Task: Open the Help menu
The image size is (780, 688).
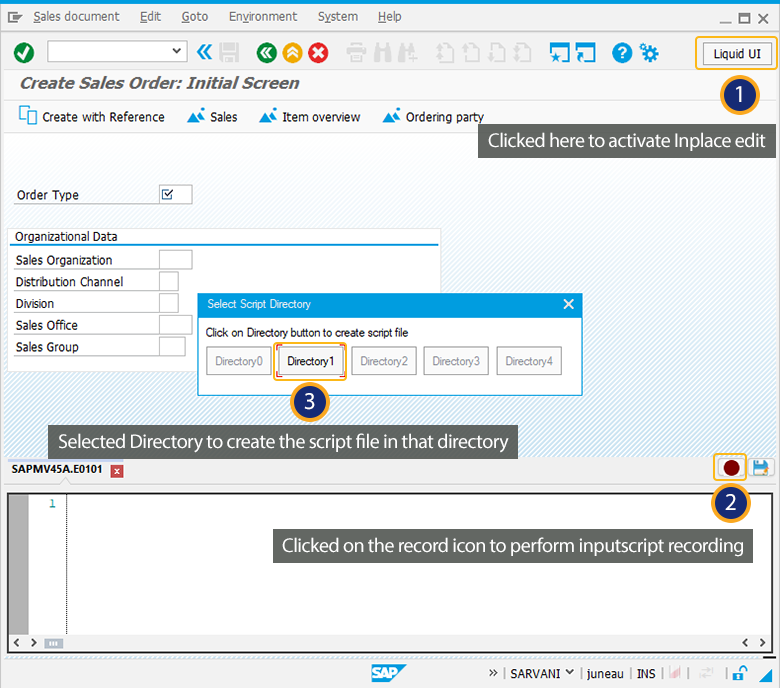Action: [x=390, y=16]
